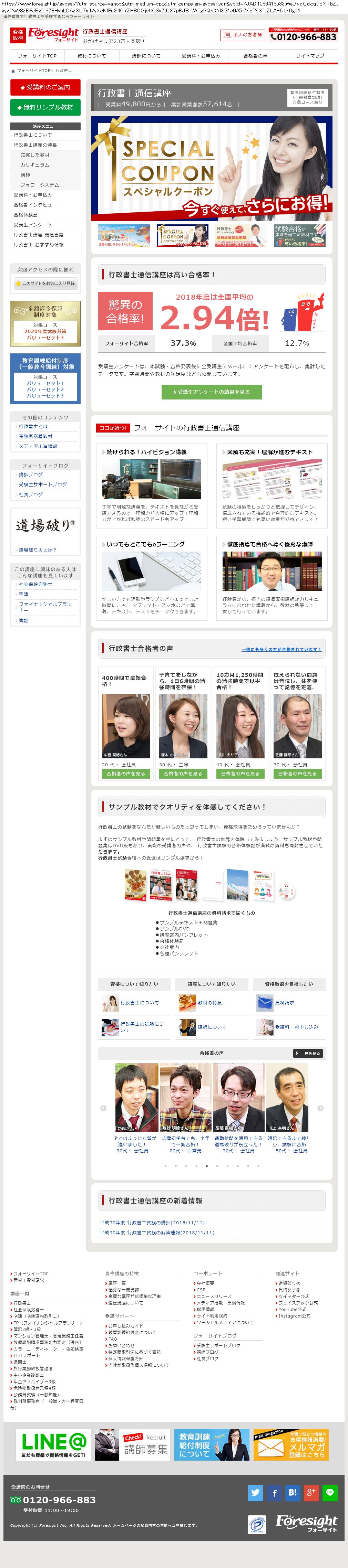Open the 受講料・お申込み navigation tab
This screenshot has height=1568, width=348.
(201, 56)
